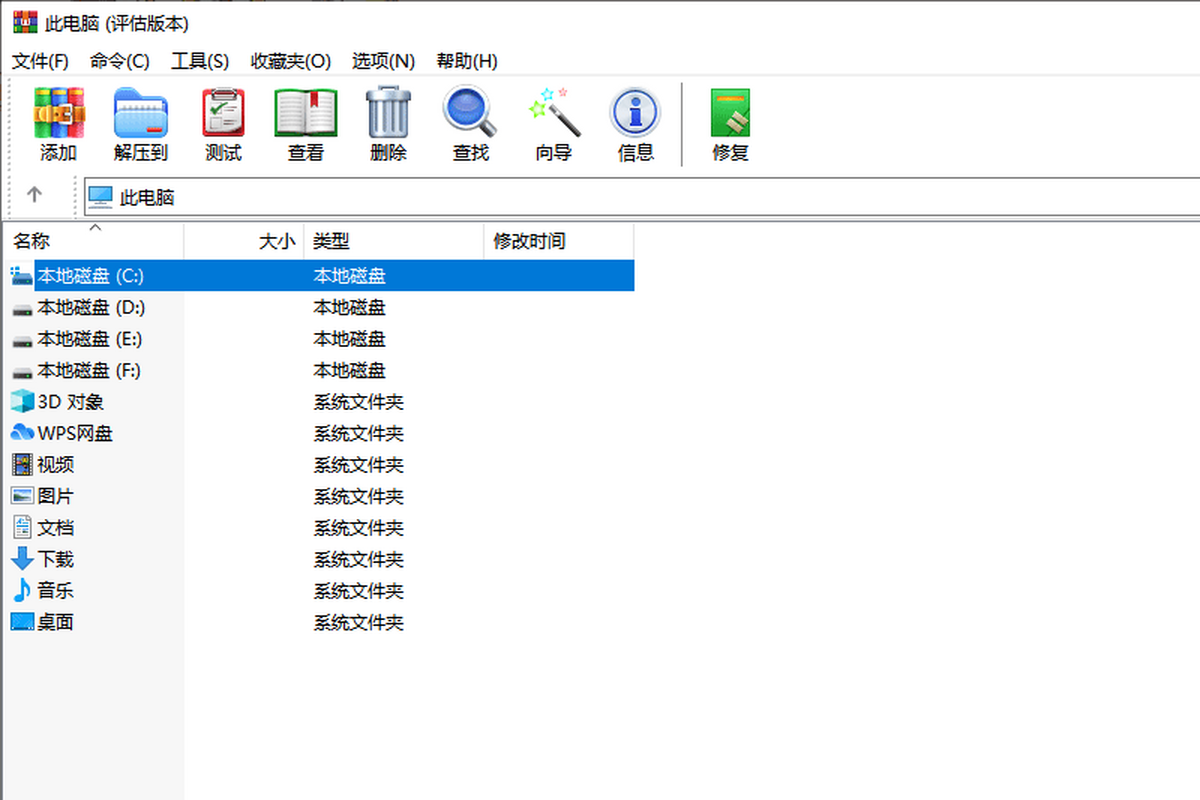
Task: Click the 文档 document icon
Action: [22, 528]
